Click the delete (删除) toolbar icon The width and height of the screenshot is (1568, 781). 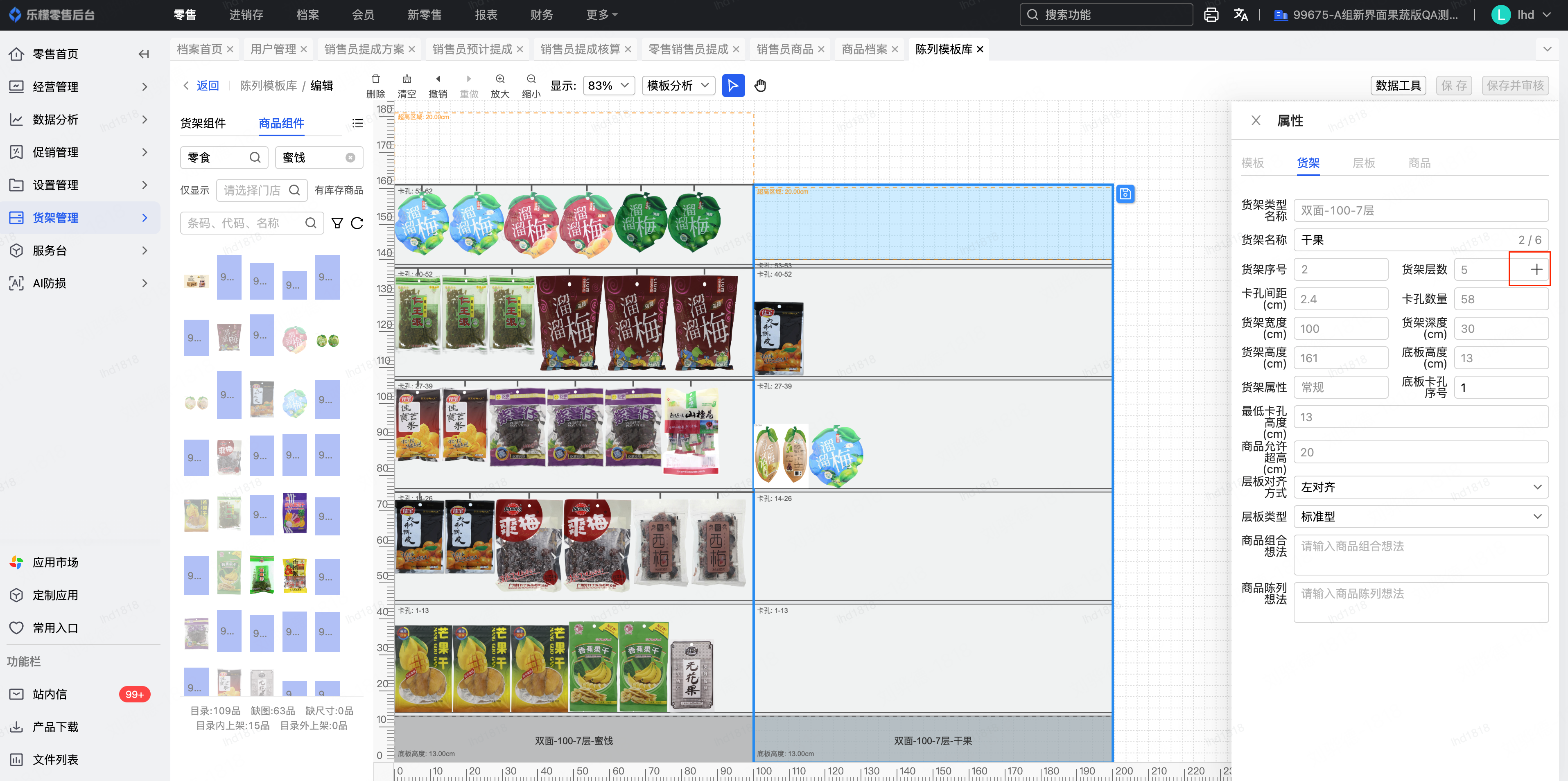click(x=375, y=79)
